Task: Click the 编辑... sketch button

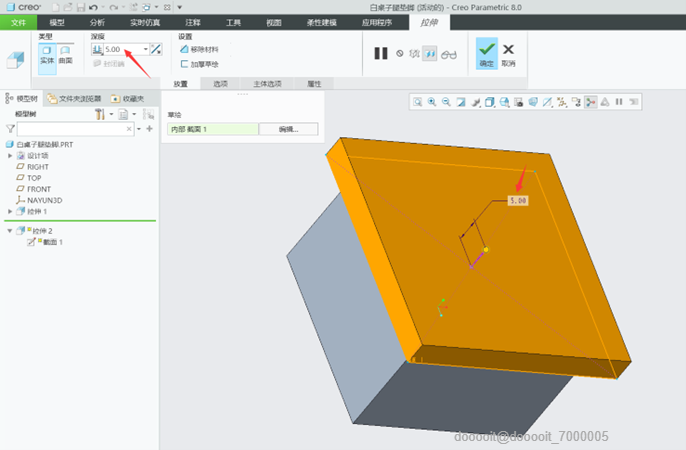Action: tap(288, 129)
